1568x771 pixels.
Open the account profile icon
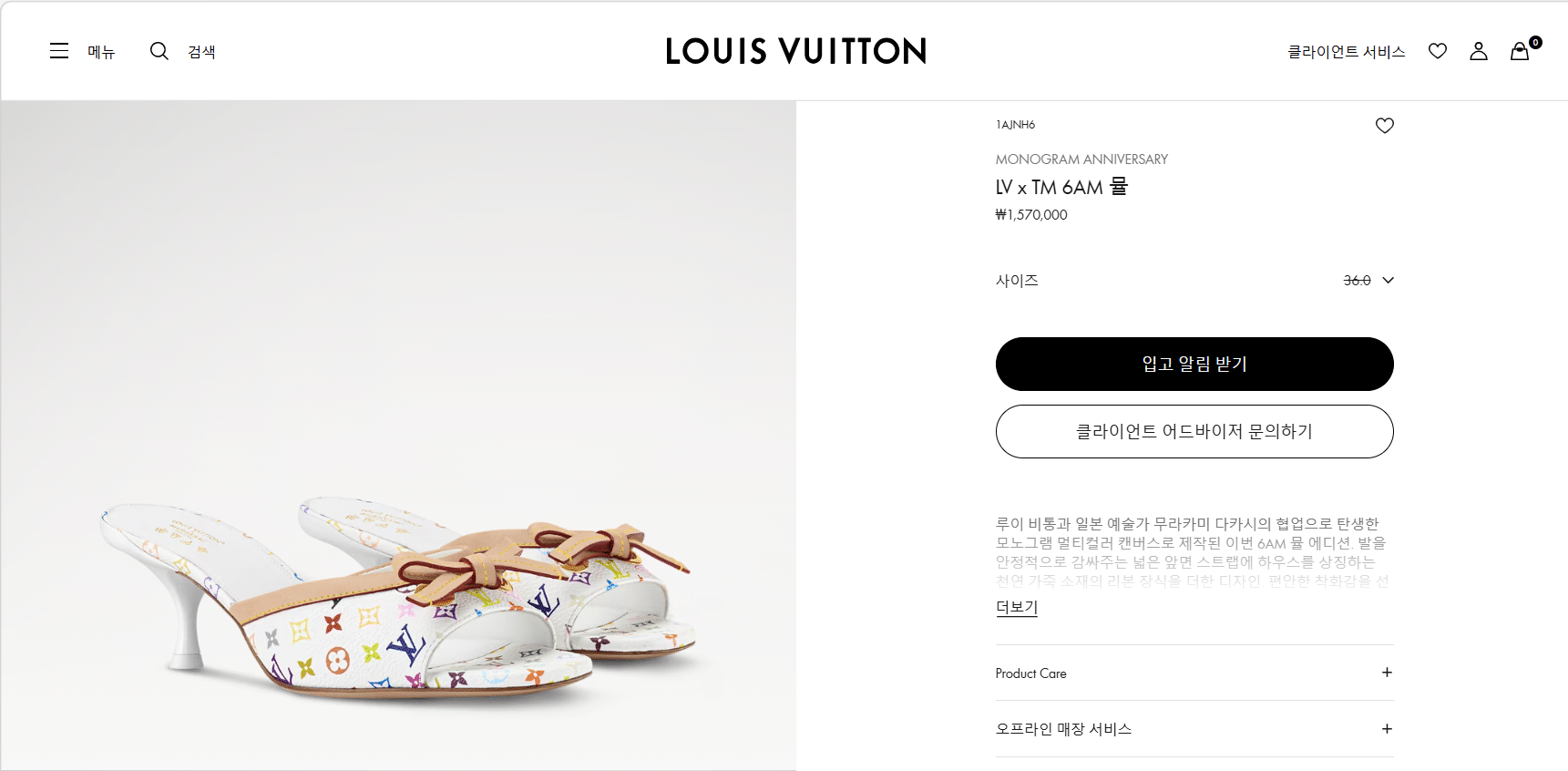pos(1479,51)
